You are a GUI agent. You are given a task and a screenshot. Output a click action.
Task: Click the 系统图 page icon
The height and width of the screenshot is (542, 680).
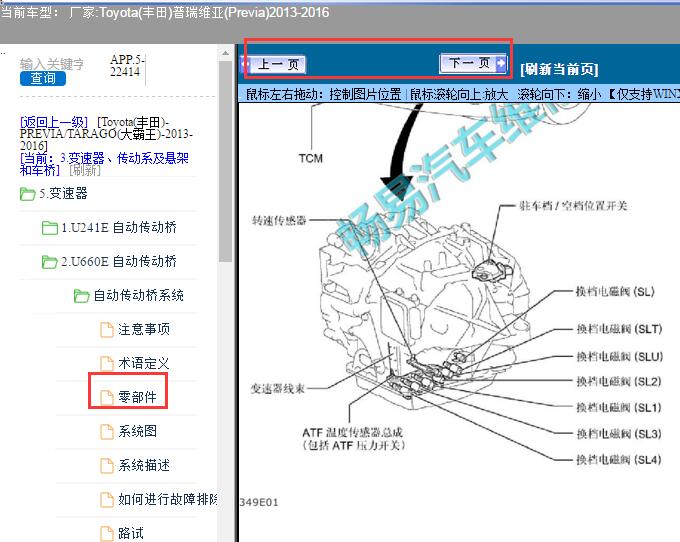tap(107, 432)
